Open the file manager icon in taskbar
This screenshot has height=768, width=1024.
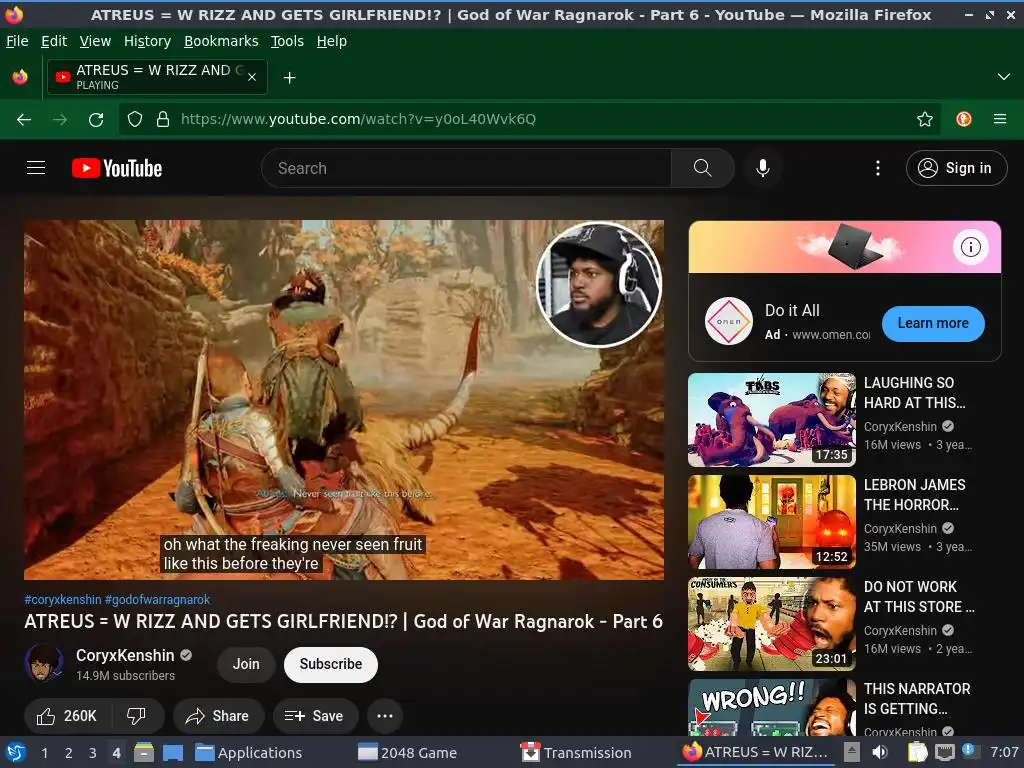click(x=144, y=753)
